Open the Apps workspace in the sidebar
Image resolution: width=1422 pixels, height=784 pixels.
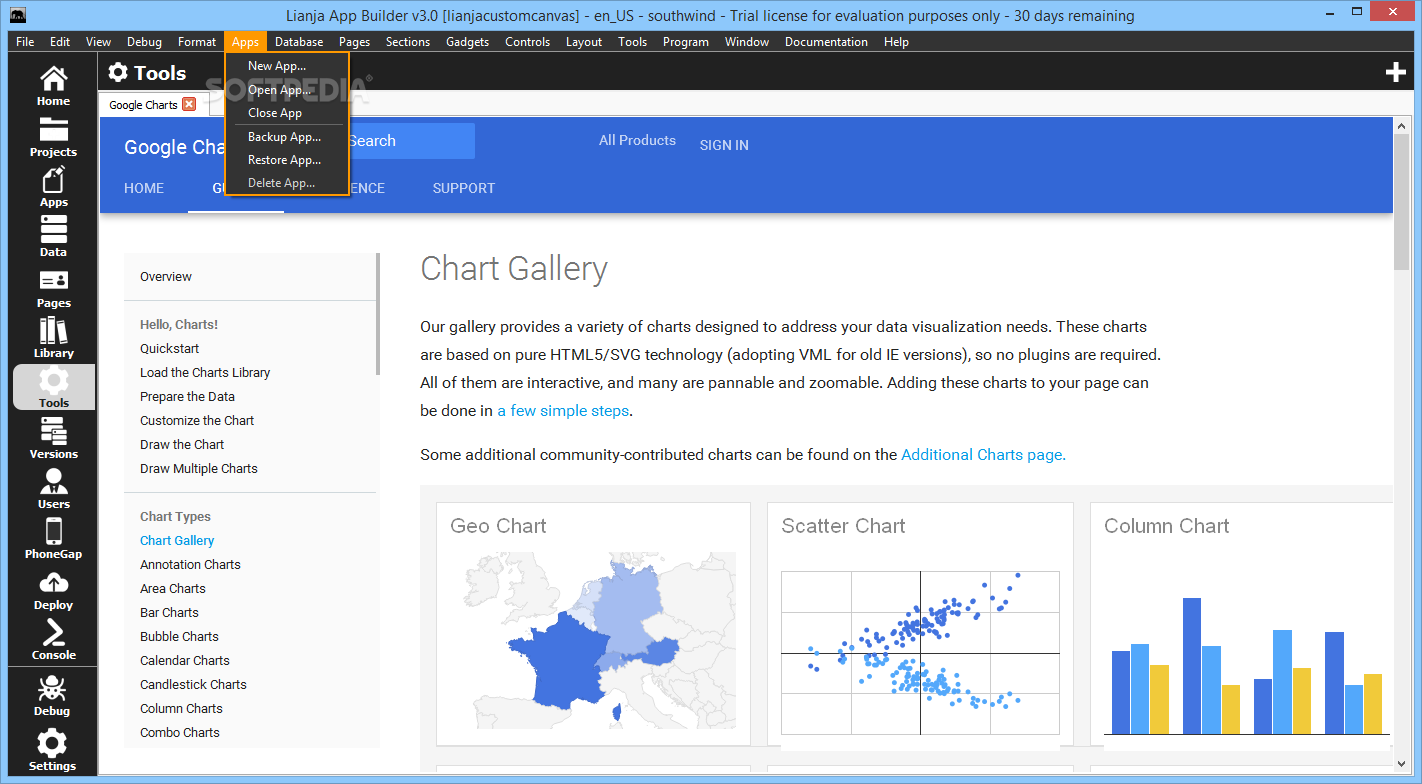pyautogui.click(x=53, y=187)
